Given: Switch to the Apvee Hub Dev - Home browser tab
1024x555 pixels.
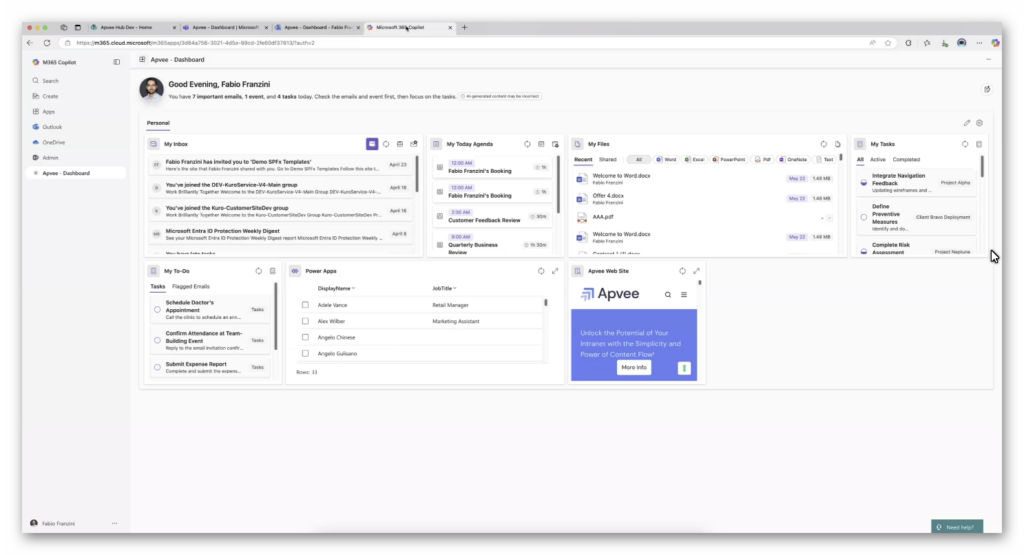Looking at the screenshot, I should [x=131, y=27].
